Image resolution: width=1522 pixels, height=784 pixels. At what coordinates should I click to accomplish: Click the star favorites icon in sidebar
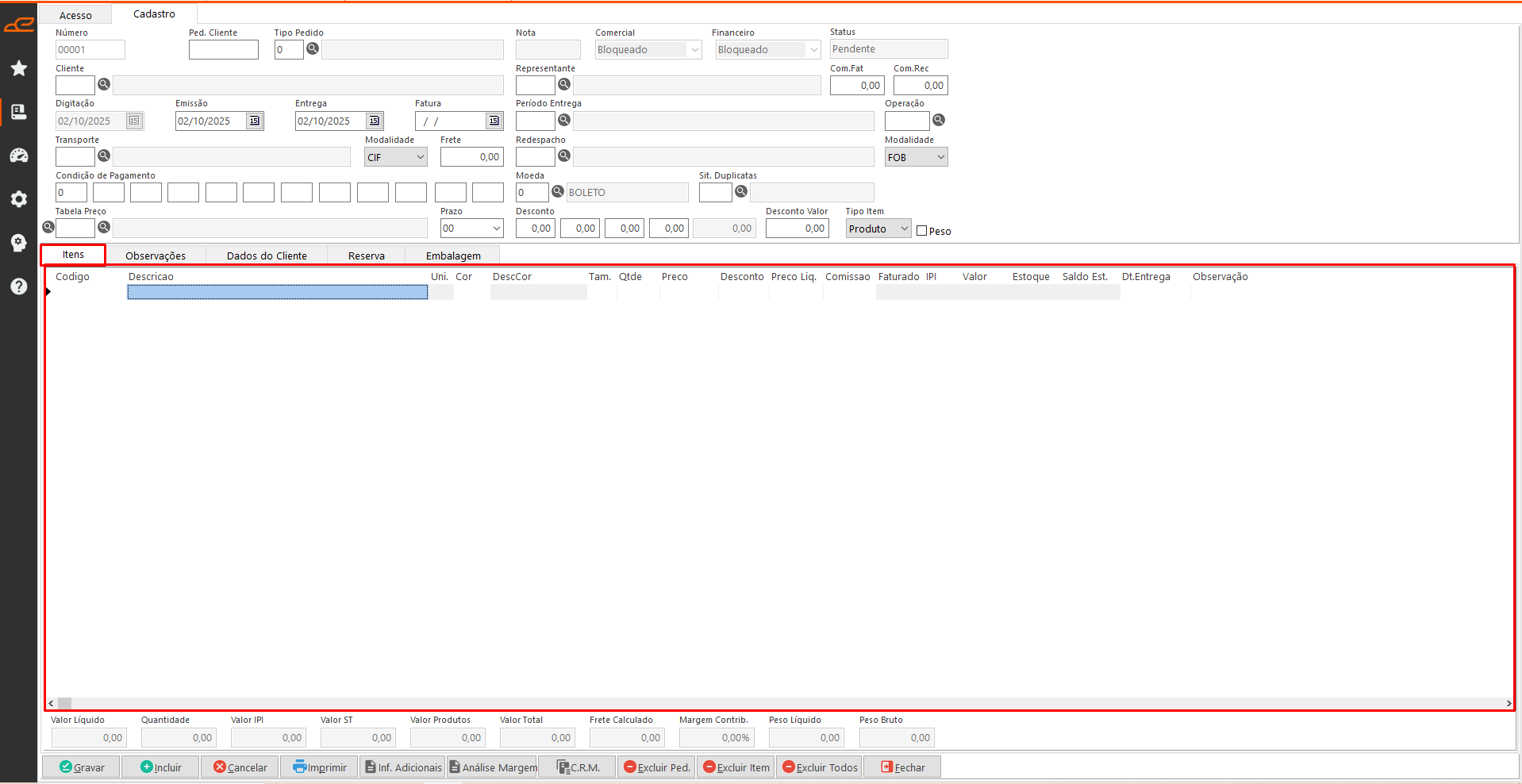[x=19, y=68]
